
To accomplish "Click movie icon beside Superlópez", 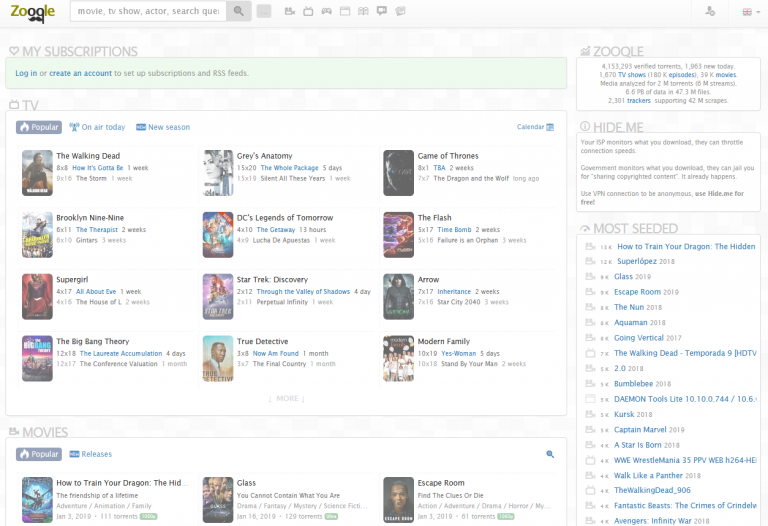I will [x=590, y=261].
